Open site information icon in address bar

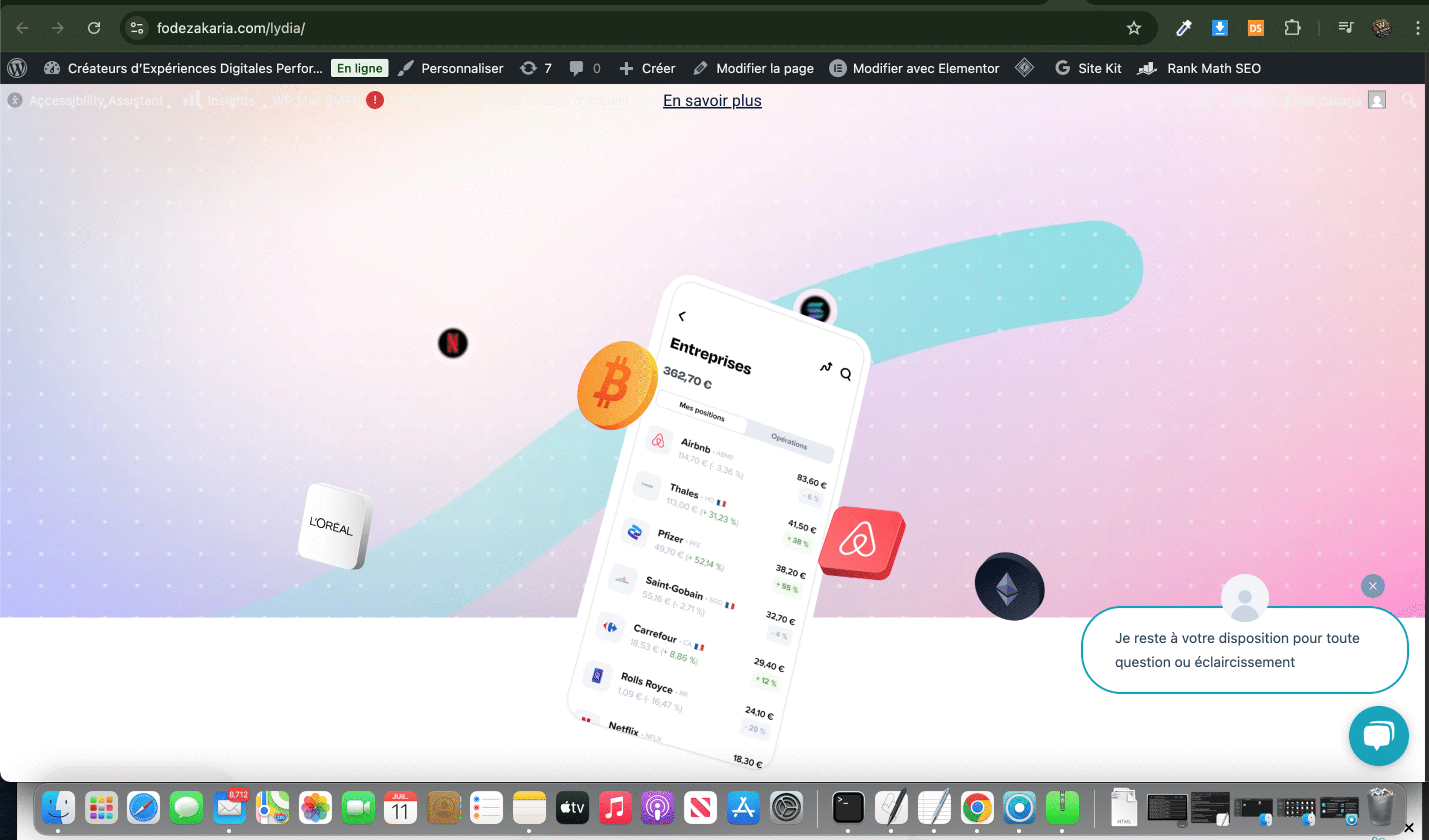(x=137, y=28)
